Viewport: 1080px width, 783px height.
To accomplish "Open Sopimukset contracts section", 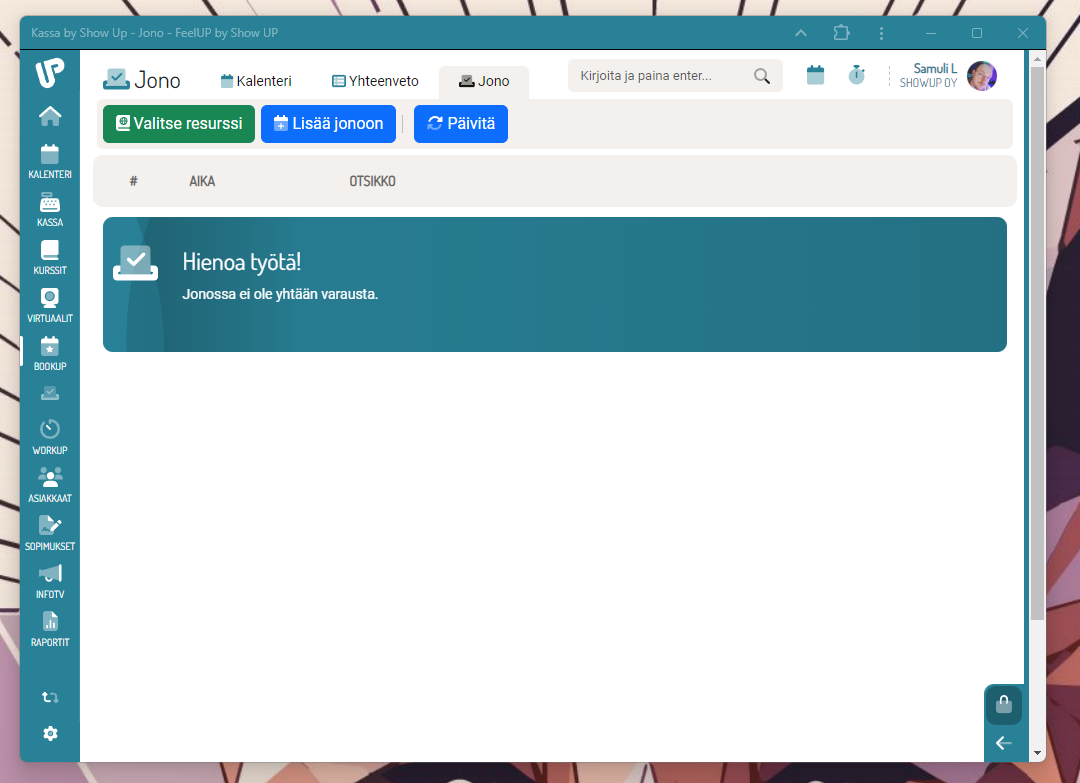I will tap(50, 532).
